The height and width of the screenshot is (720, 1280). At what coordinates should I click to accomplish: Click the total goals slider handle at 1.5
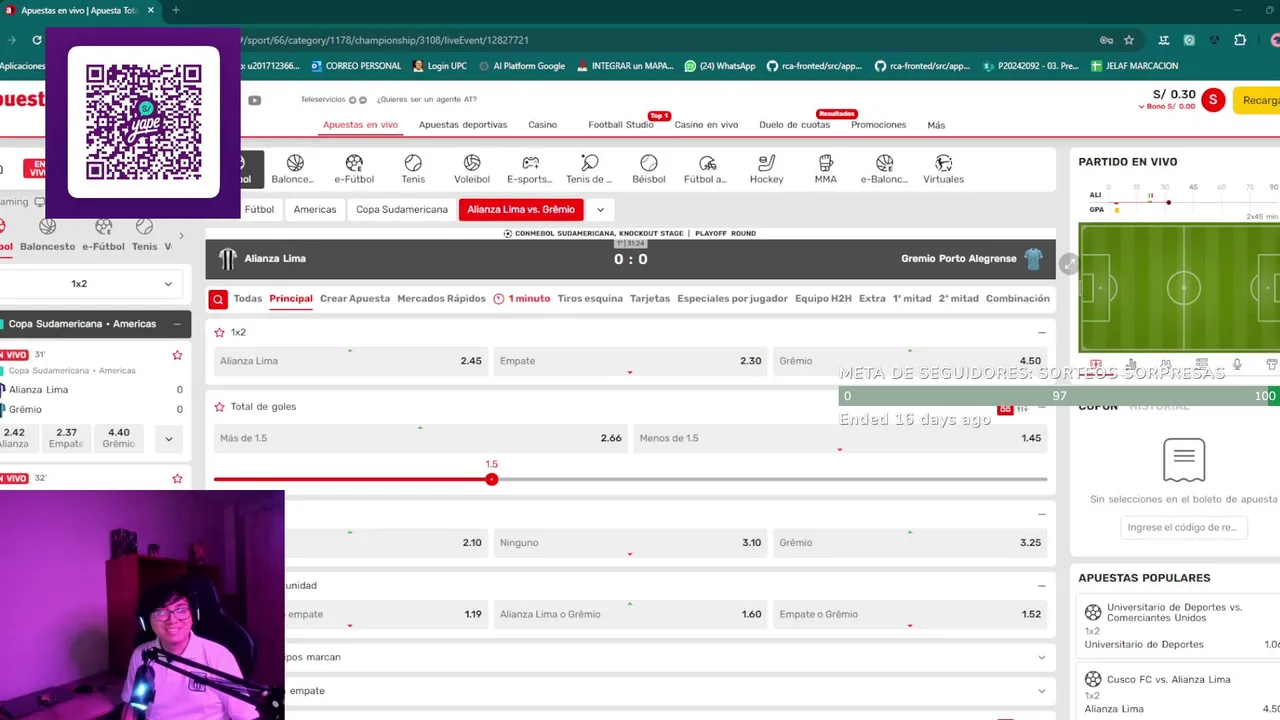pyautogui.click(x=491, y=479)
